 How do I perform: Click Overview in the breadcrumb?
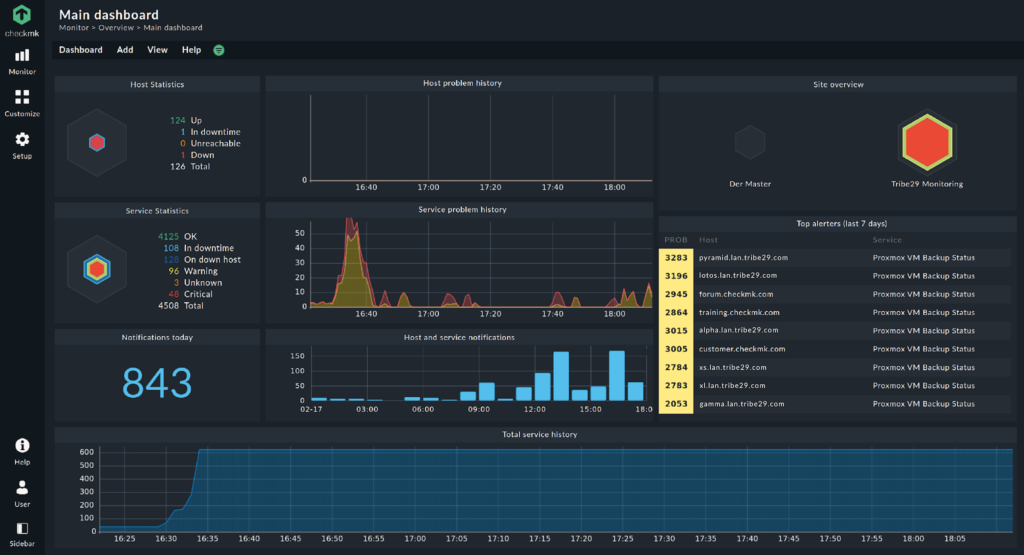coord(116,28)
